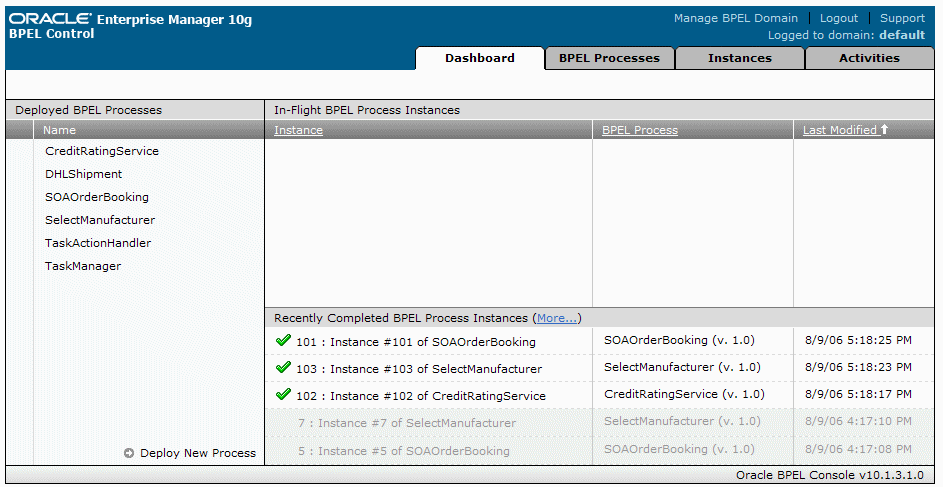943x487 pixels.
Task: Click green checkmark icon for instance 103
Action: pos(283,367)
